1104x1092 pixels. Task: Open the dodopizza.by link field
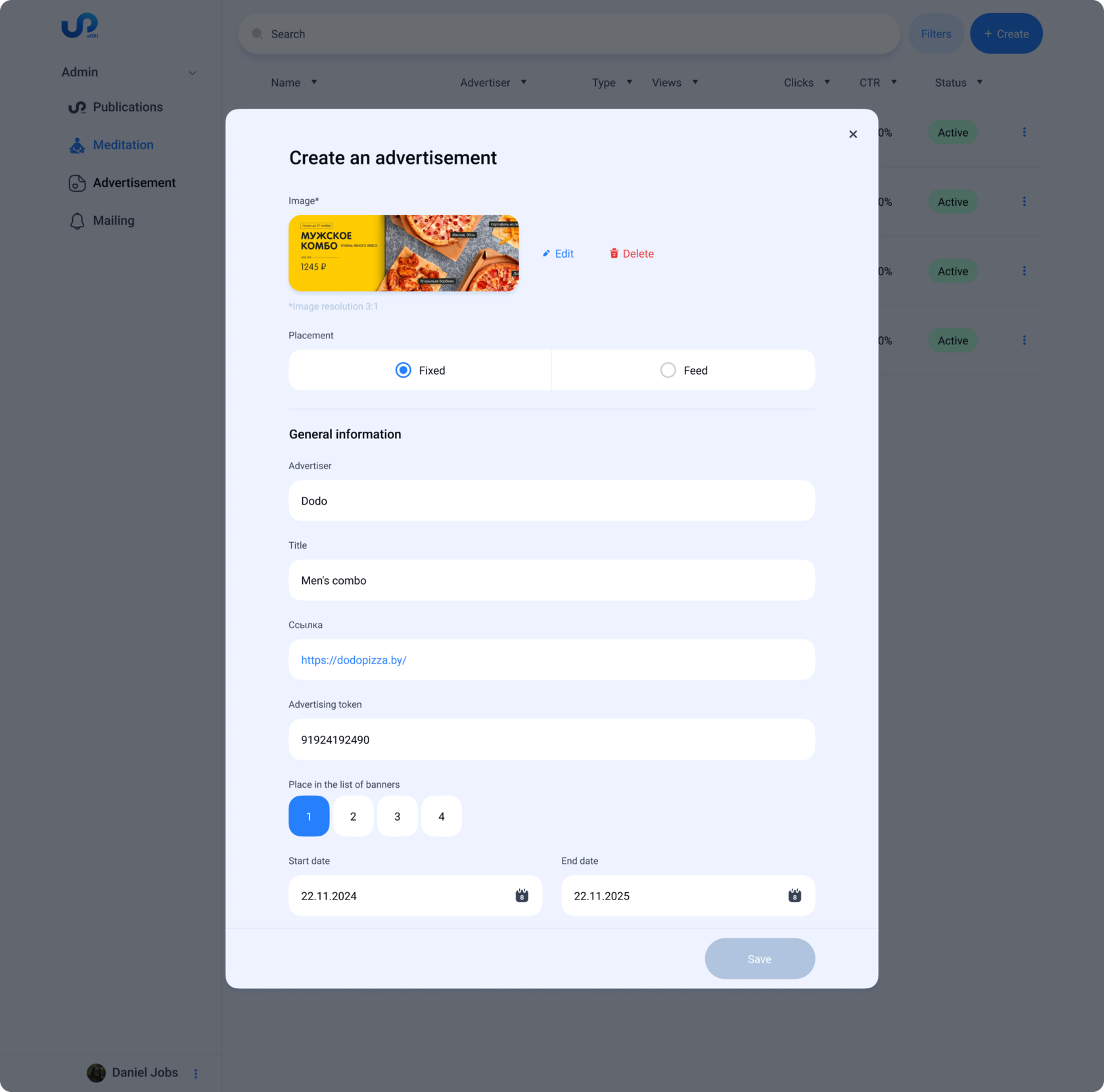tap(552, 660)
